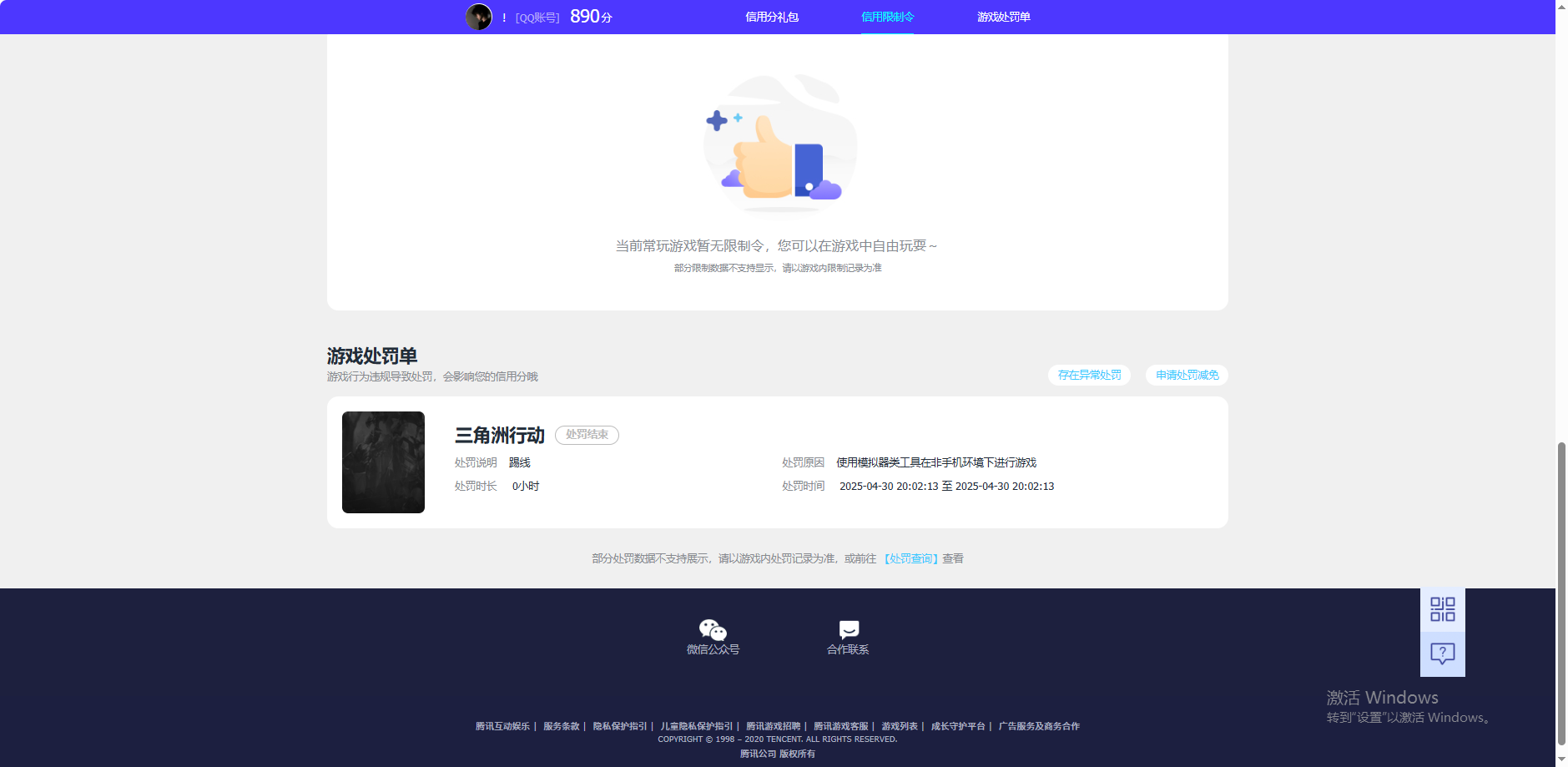
Task: Click the 申请处罚减免 button
Action: coord(1187,375)
